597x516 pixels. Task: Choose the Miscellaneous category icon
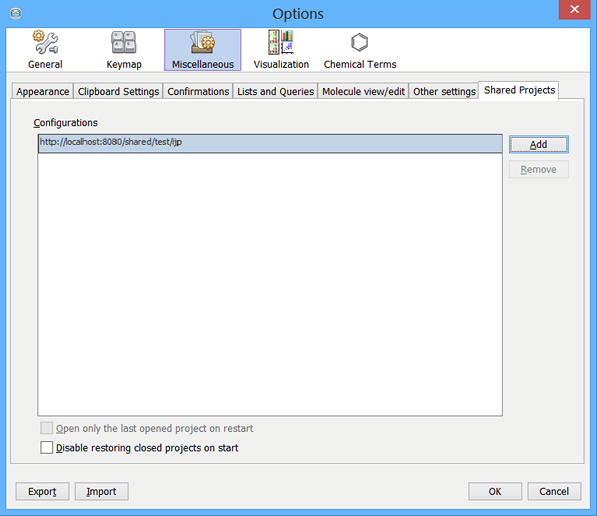(x=203, y=42)
